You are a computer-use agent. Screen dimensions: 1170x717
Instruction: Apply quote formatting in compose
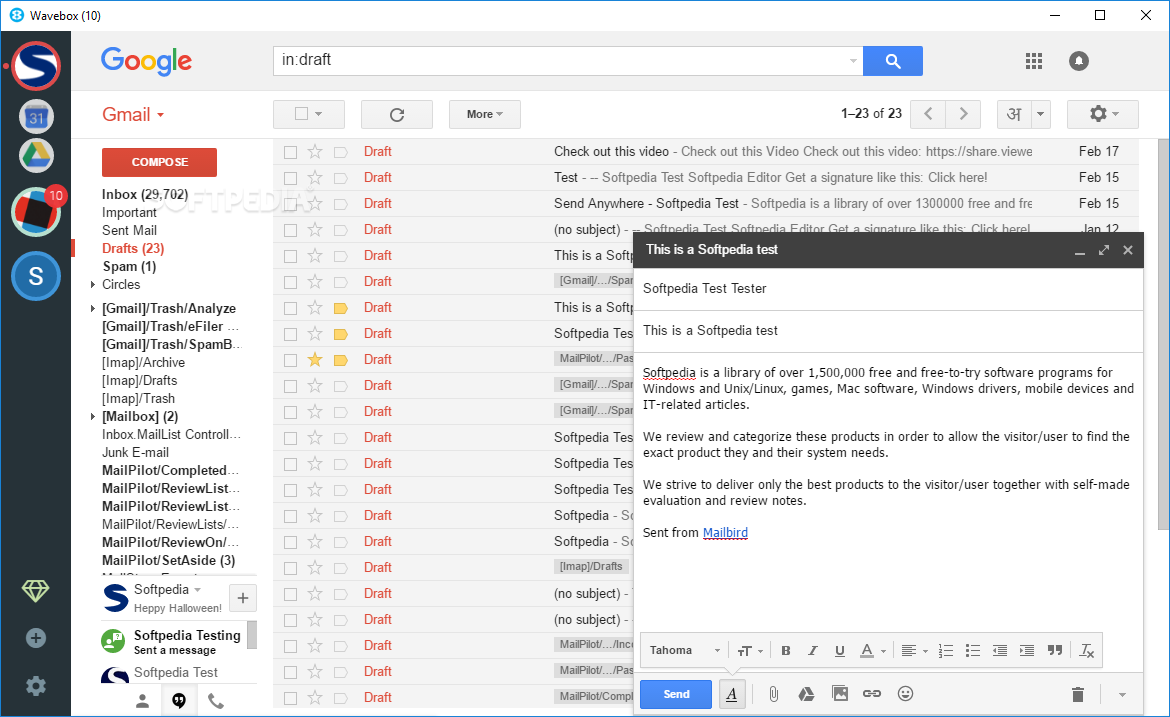pyautogui.click(x=1054, y=651)
